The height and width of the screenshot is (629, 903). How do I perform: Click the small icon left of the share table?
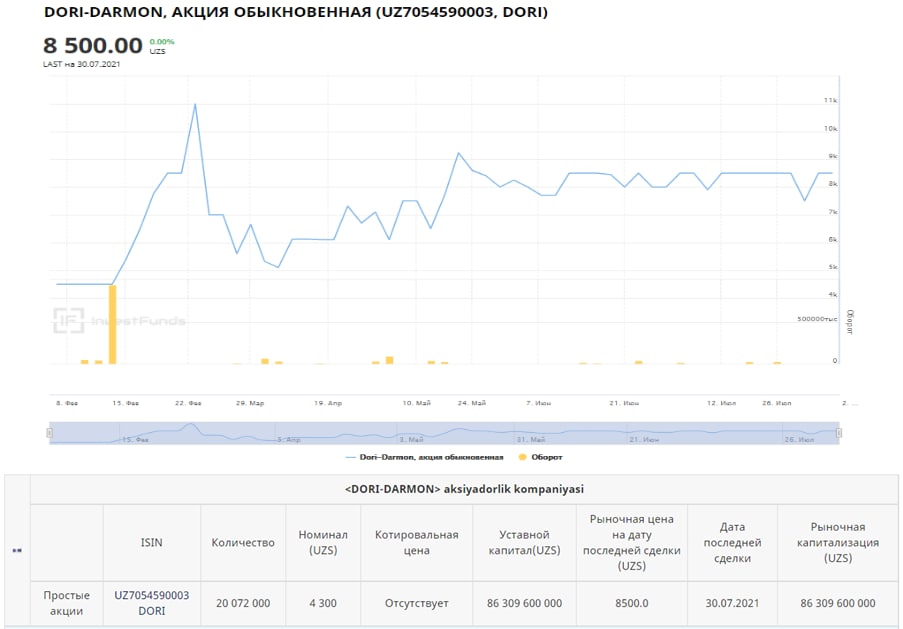pos(17,550)
